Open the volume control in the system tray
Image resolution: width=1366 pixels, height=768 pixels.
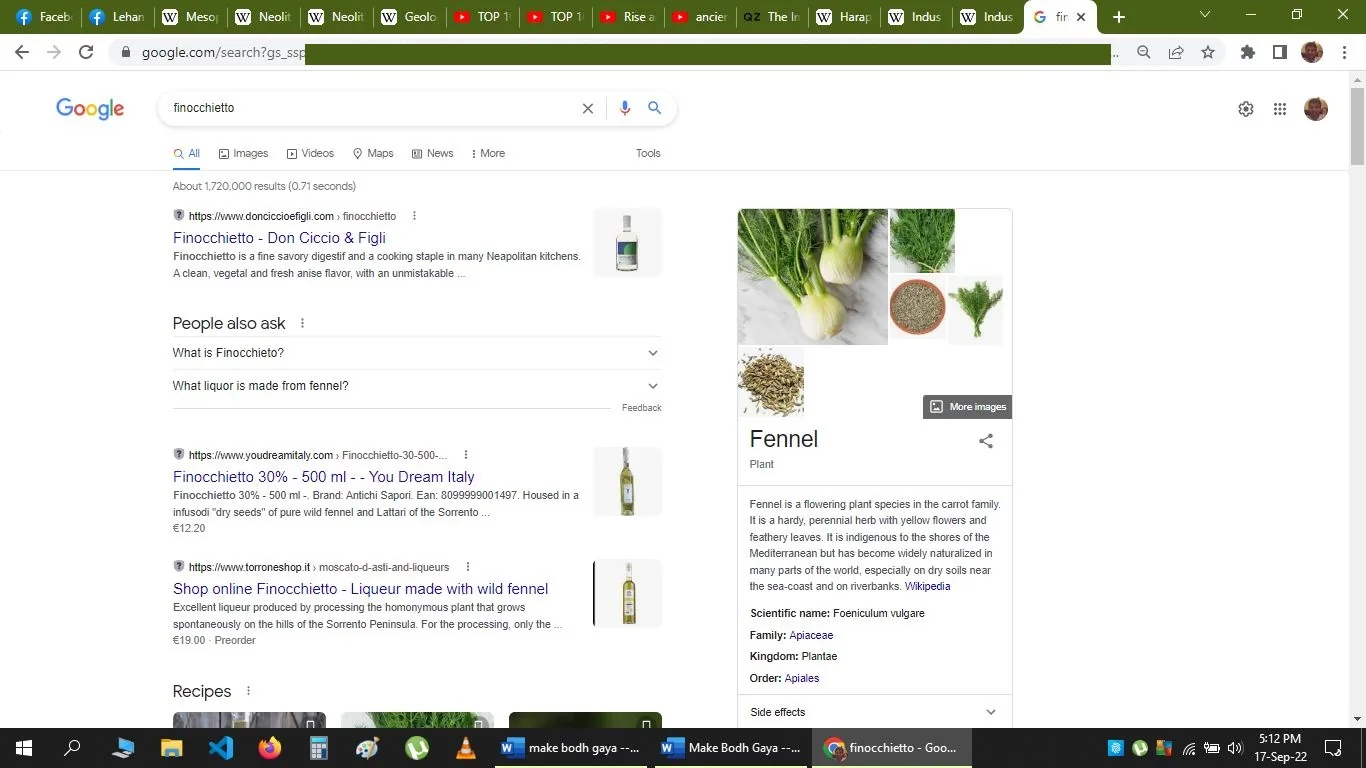tap(1234, 748)
